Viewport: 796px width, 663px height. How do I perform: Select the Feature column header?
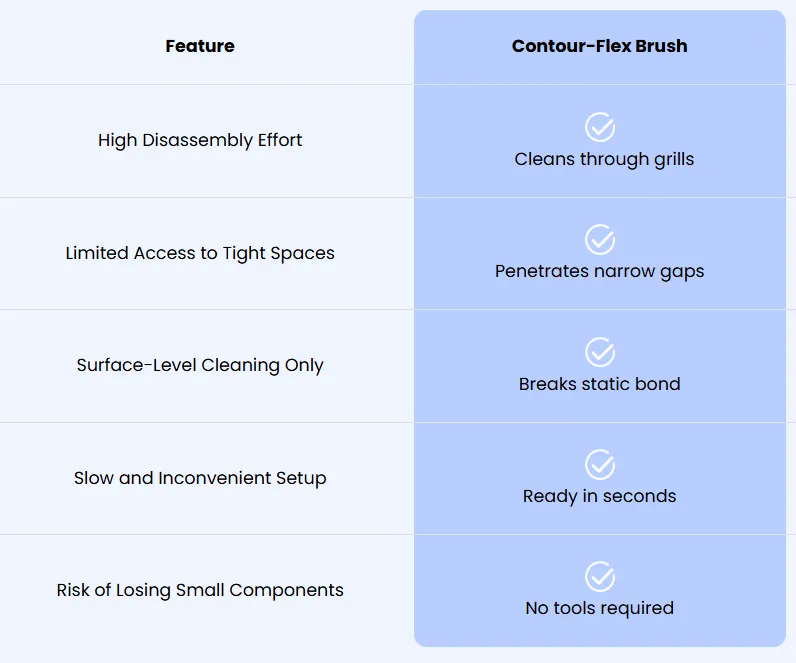click(200, 46)
